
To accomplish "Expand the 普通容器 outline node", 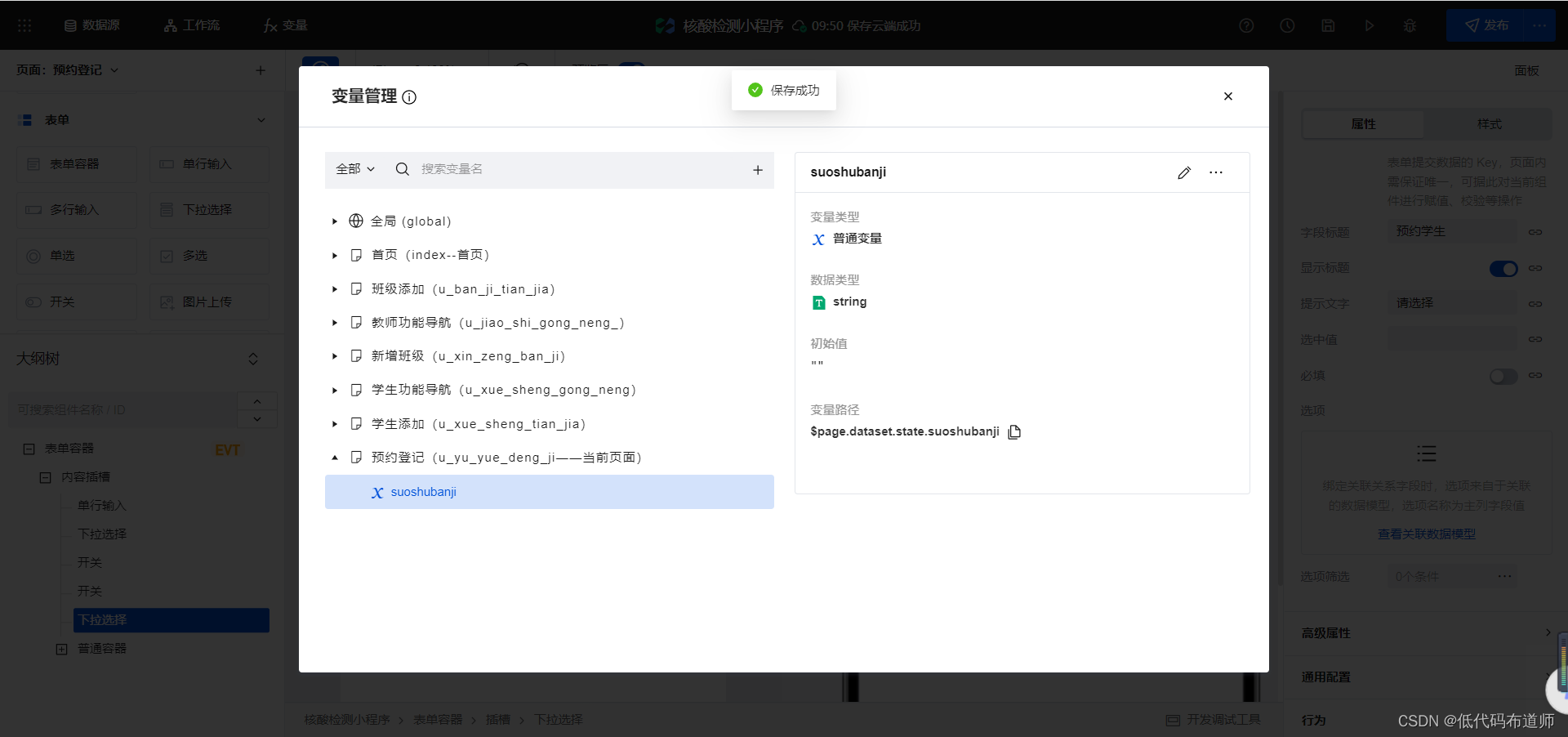I will (61, 649).
